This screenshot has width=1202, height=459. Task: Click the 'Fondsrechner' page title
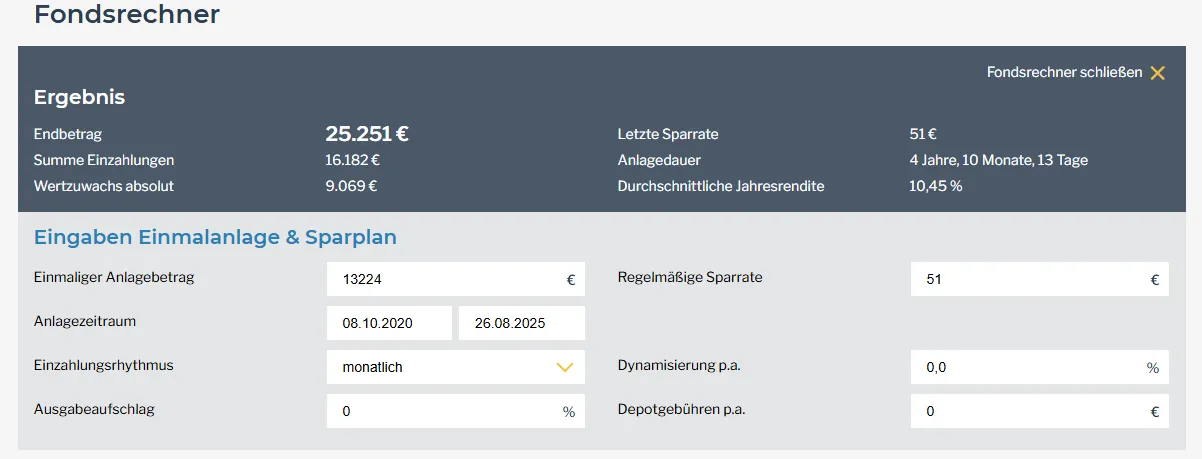click(x=127, y=15)
